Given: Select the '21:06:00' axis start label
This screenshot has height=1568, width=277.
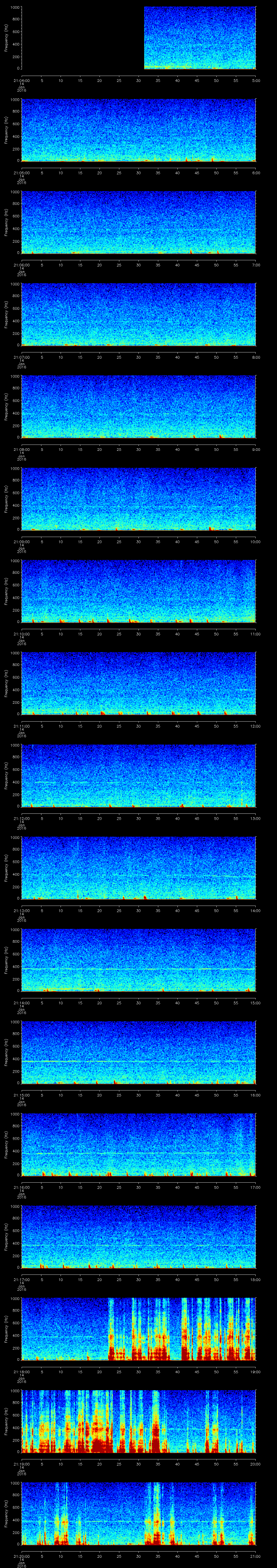Looking at the screenshot, I should point(21,265).
